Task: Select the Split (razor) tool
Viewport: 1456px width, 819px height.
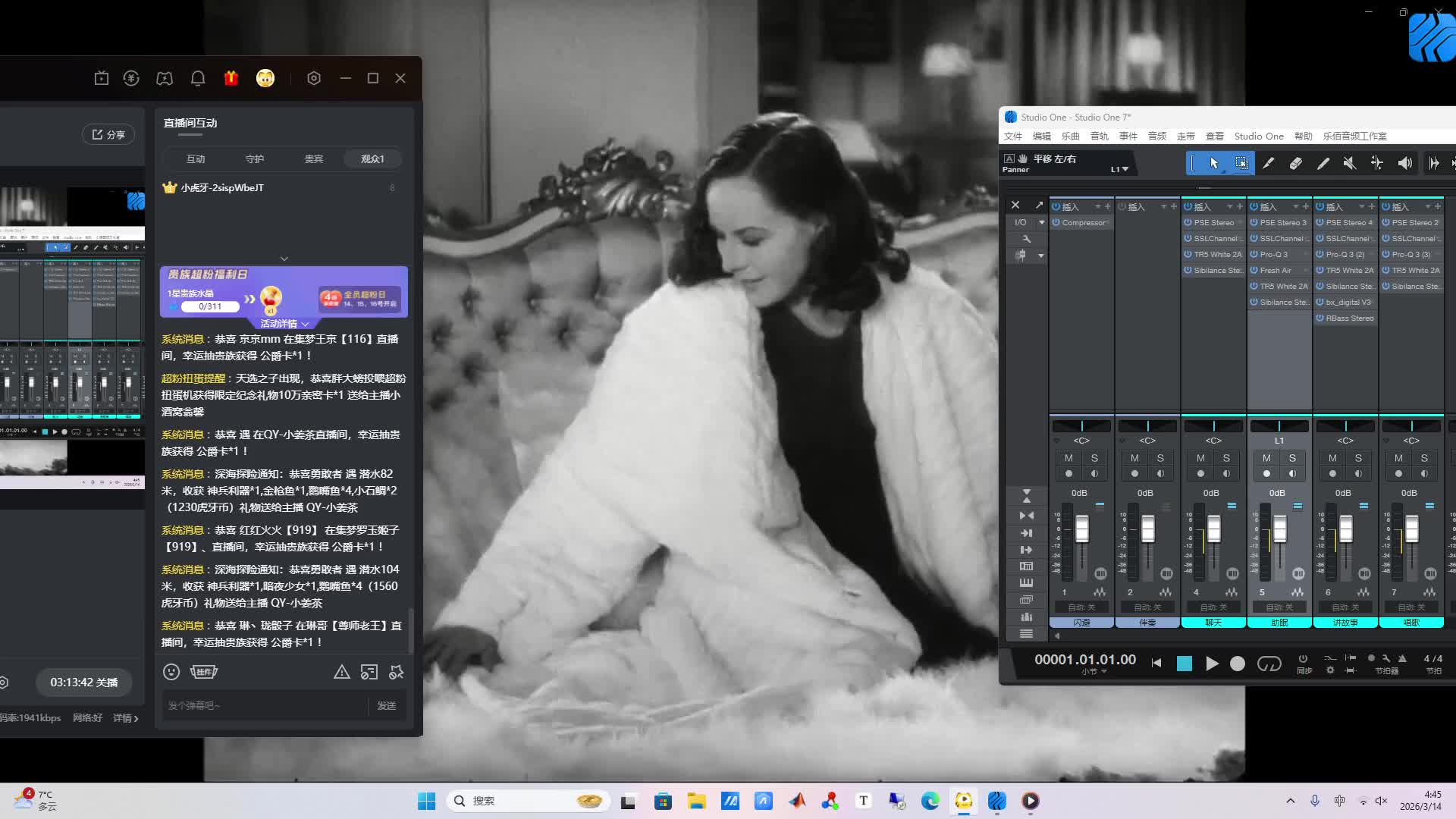Action: click(1268, 163)
